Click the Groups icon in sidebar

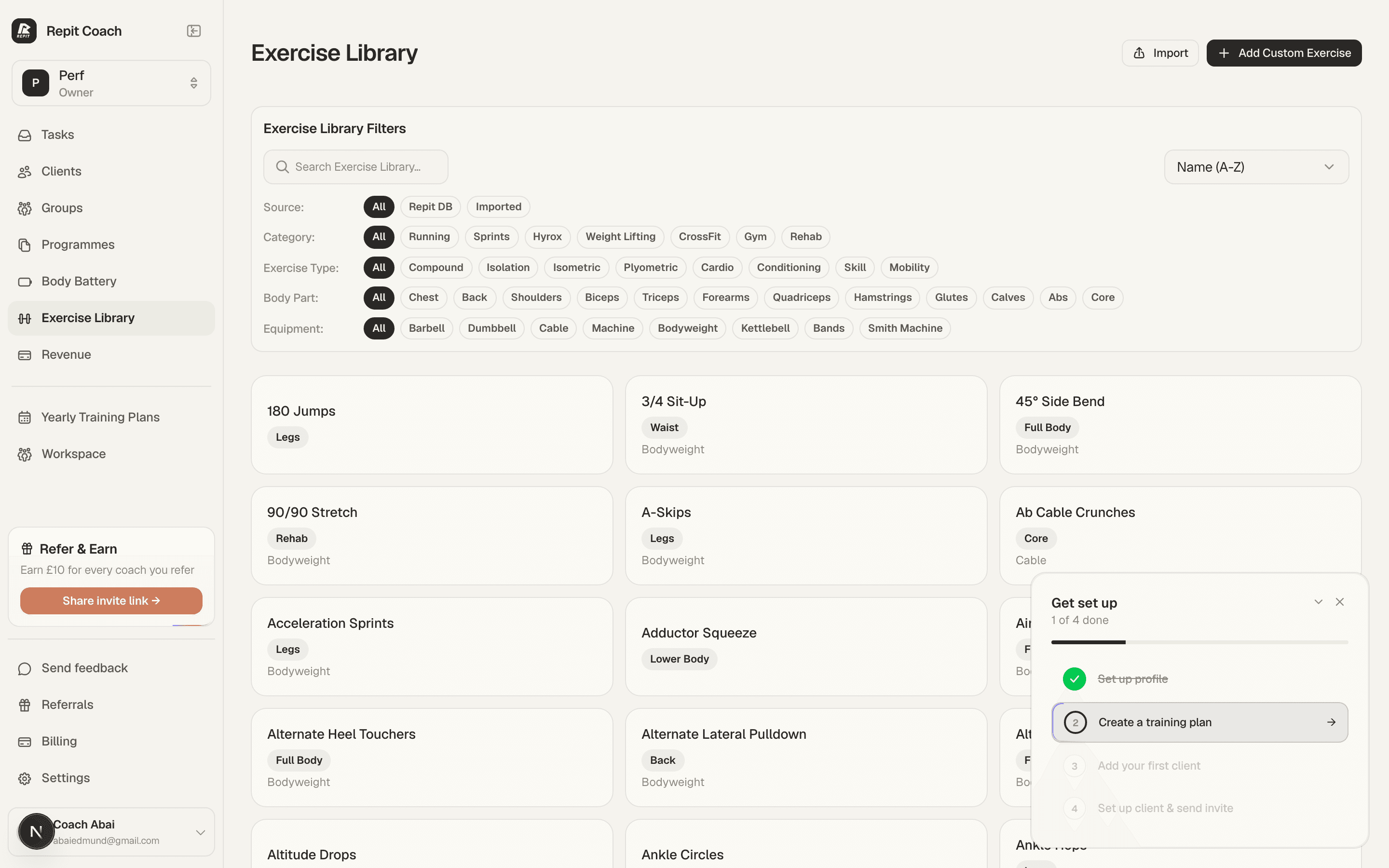(x=25, y=208)
